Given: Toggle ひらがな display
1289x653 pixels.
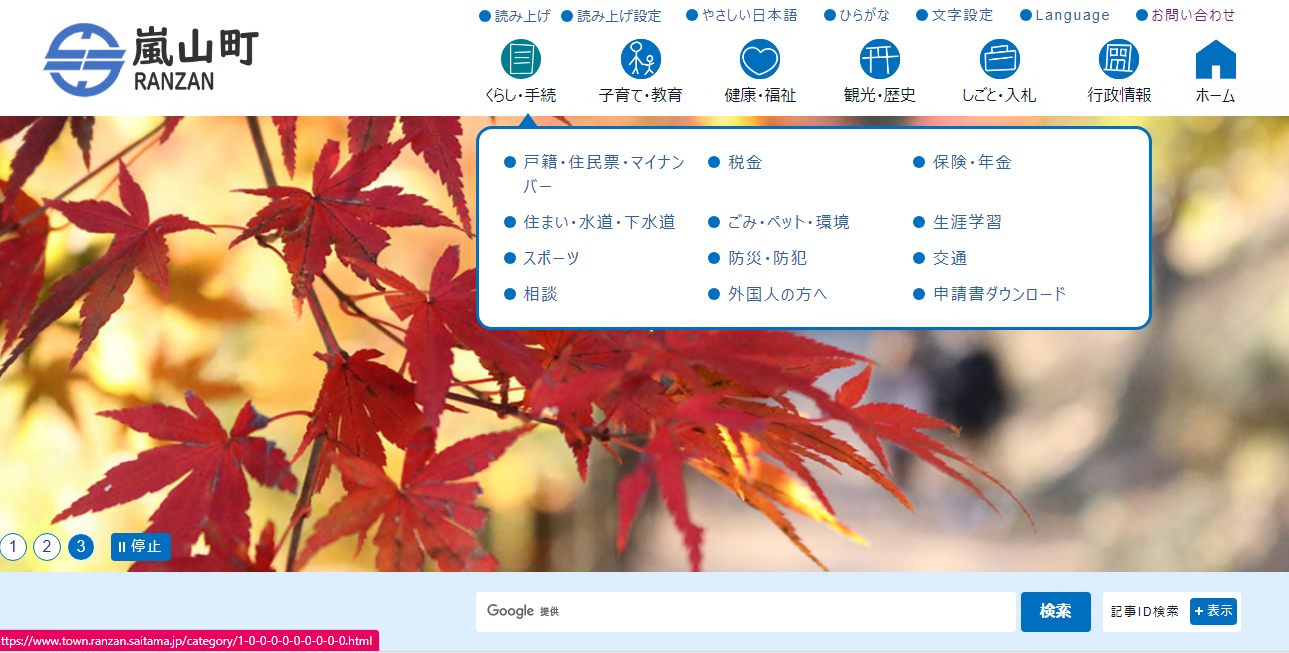Looking at the screenshot, I should [x=857, y=15].
